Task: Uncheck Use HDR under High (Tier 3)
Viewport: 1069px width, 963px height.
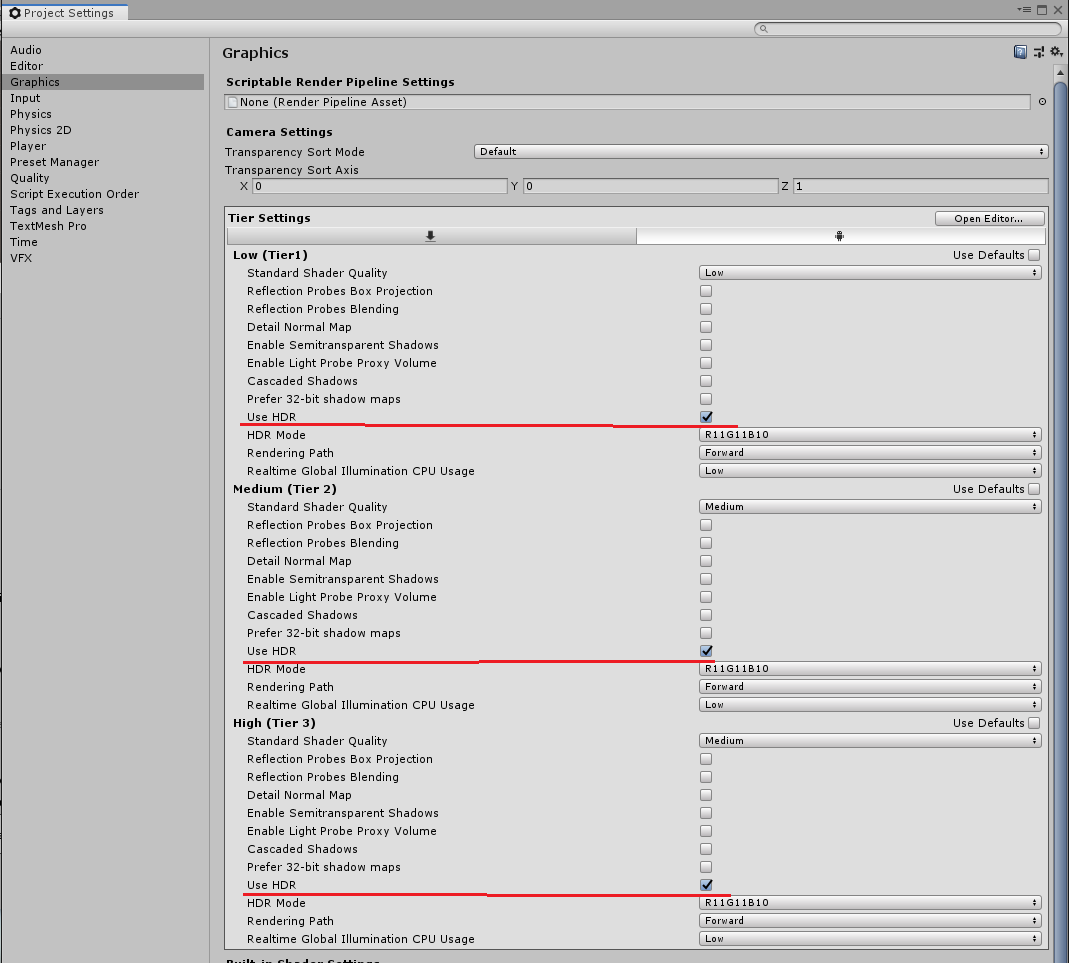Action: 706,885
